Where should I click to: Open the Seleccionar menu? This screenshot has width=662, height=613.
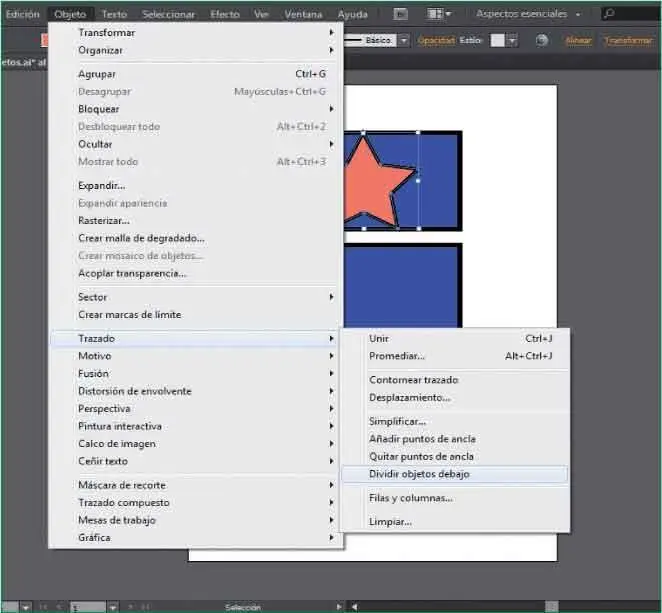168,14
